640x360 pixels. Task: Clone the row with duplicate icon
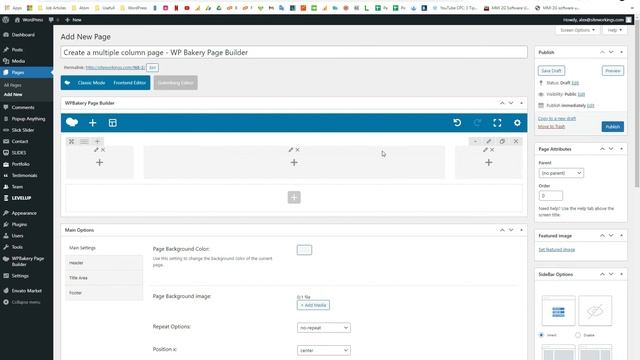tap(502, 141)
